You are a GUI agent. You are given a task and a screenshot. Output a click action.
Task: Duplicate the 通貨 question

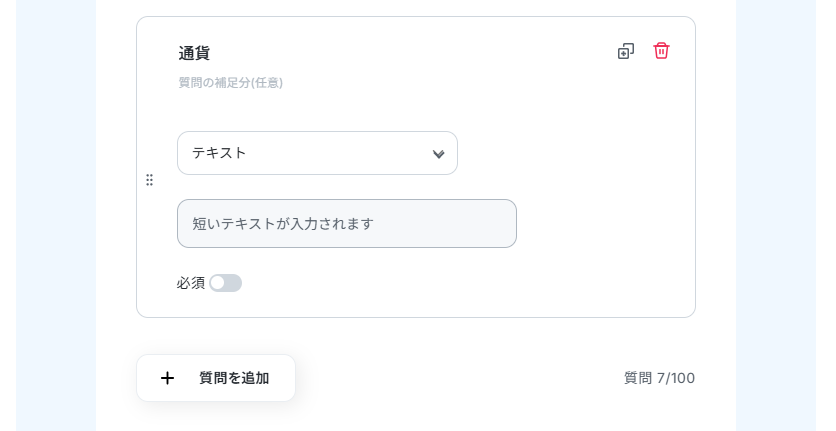tap(626, 51)
